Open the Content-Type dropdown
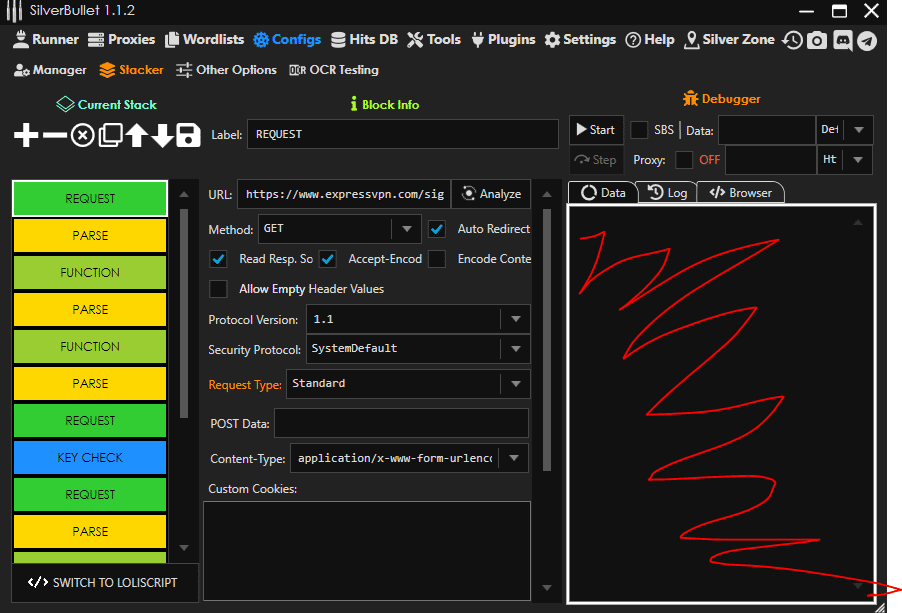902x613 pixels. tap(410, 458)
